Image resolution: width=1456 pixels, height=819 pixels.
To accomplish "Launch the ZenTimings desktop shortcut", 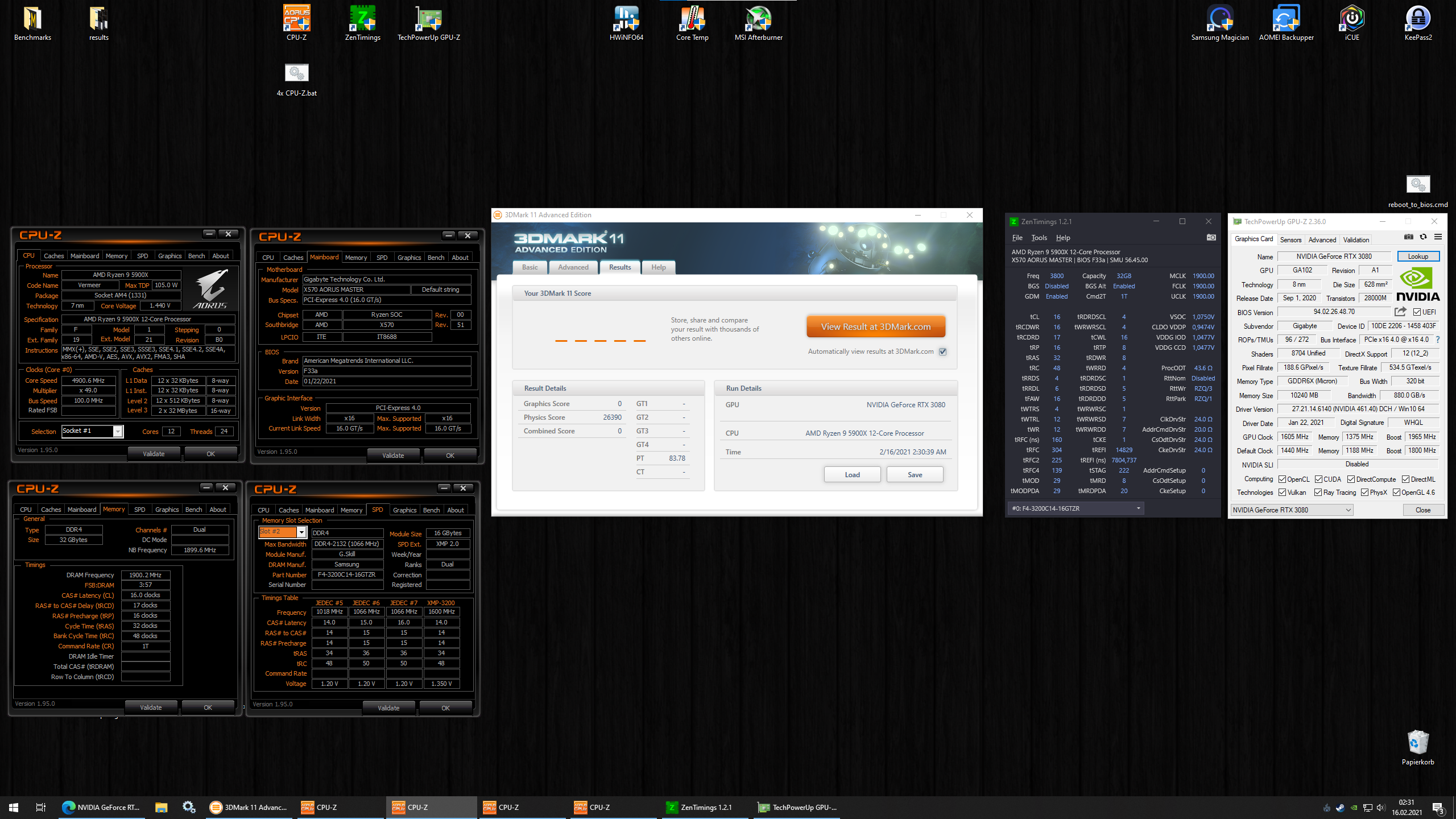I will (x=362, y=23).
